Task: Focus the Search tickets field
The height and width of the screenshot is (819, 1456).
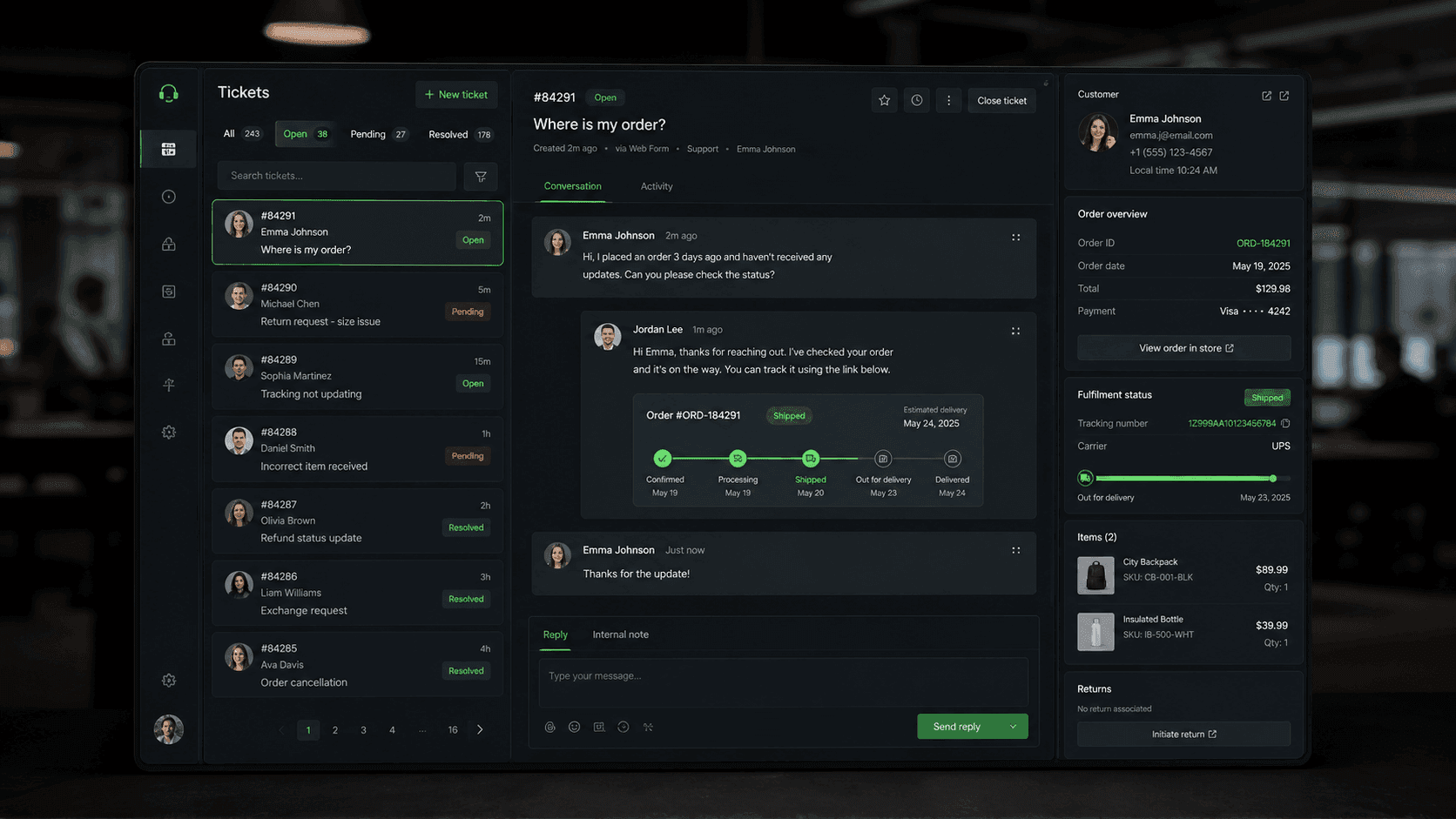Action: [x=337, y=176]
